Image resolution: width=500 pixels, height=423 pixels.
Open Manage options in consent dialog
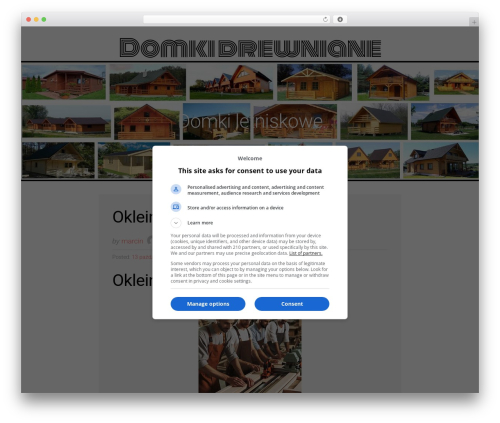click(x=208, y=304)
